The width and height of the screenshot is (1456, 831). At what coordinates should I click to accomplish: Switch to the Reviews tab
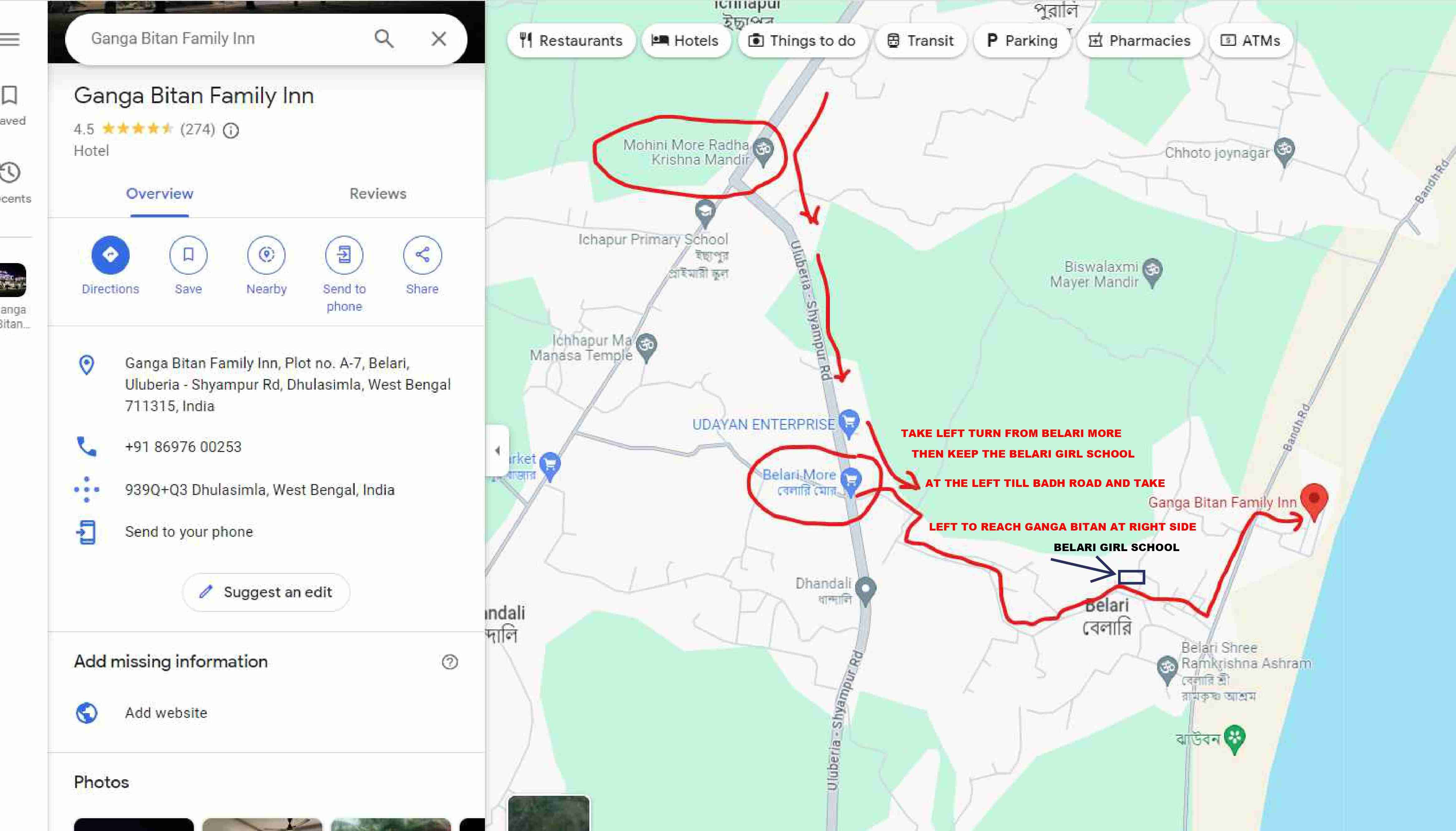coord(378,194)
